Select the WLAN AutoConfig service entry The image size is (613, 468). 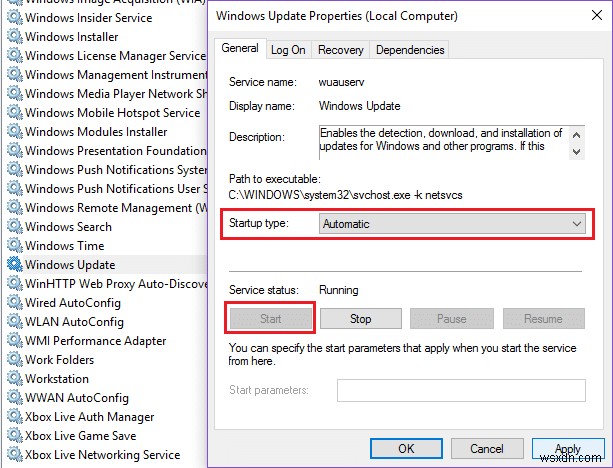74,322
